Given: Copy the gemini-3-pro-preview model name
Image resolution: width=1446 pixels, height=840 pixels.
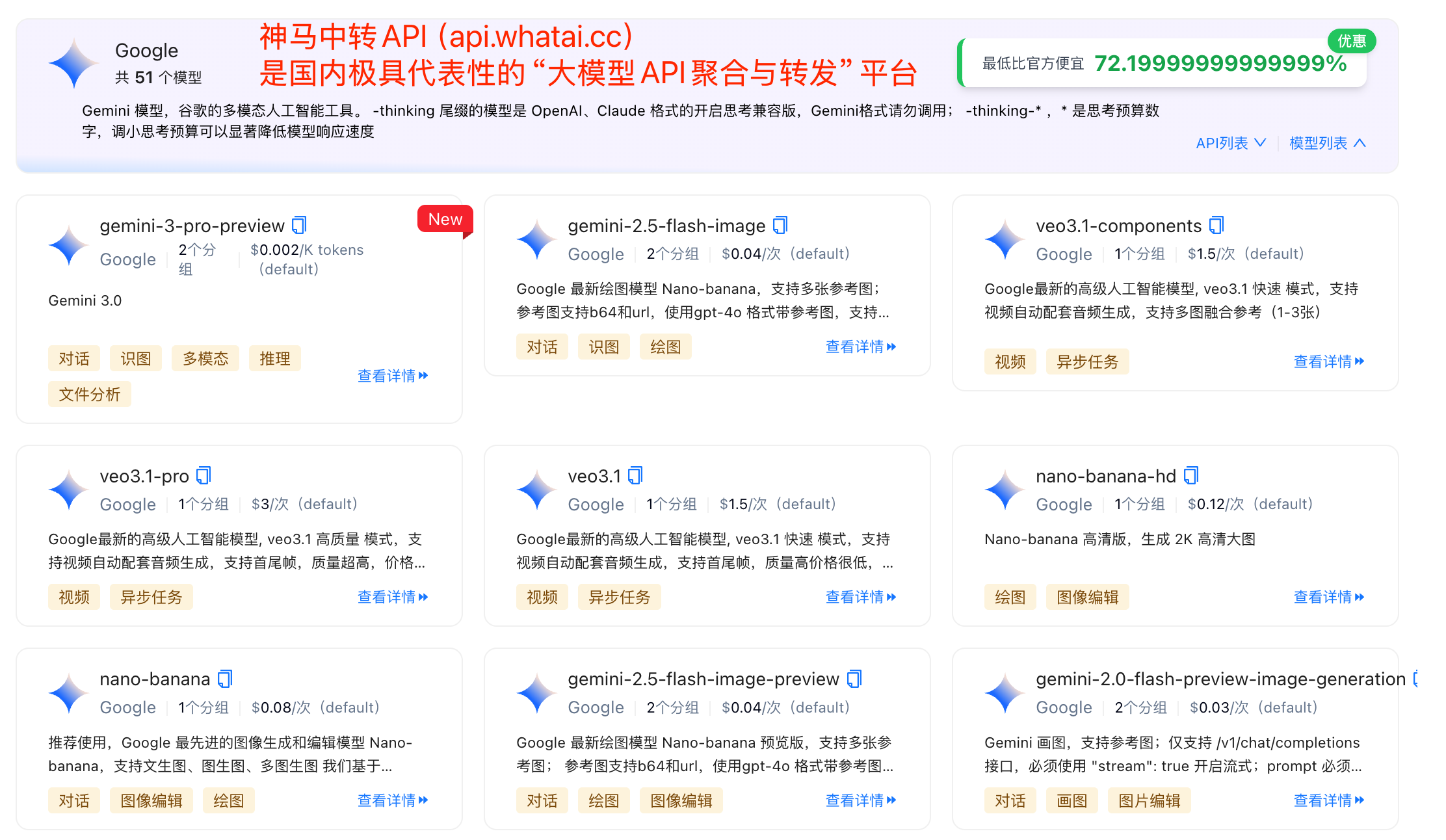Looking at the screenshot, I should coord(299,226).
